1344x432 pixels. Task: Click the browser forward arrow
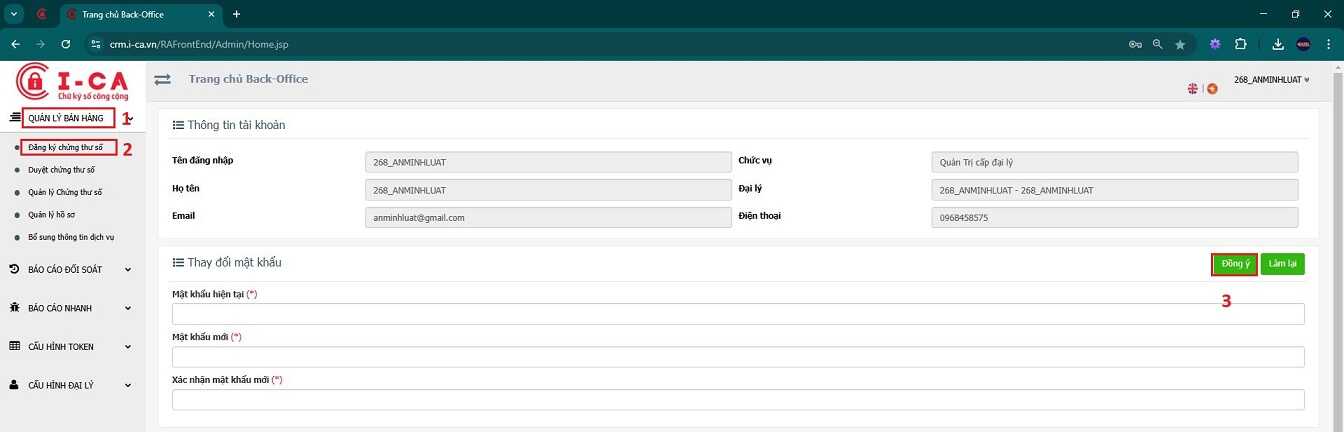click(x=40, y=44)
